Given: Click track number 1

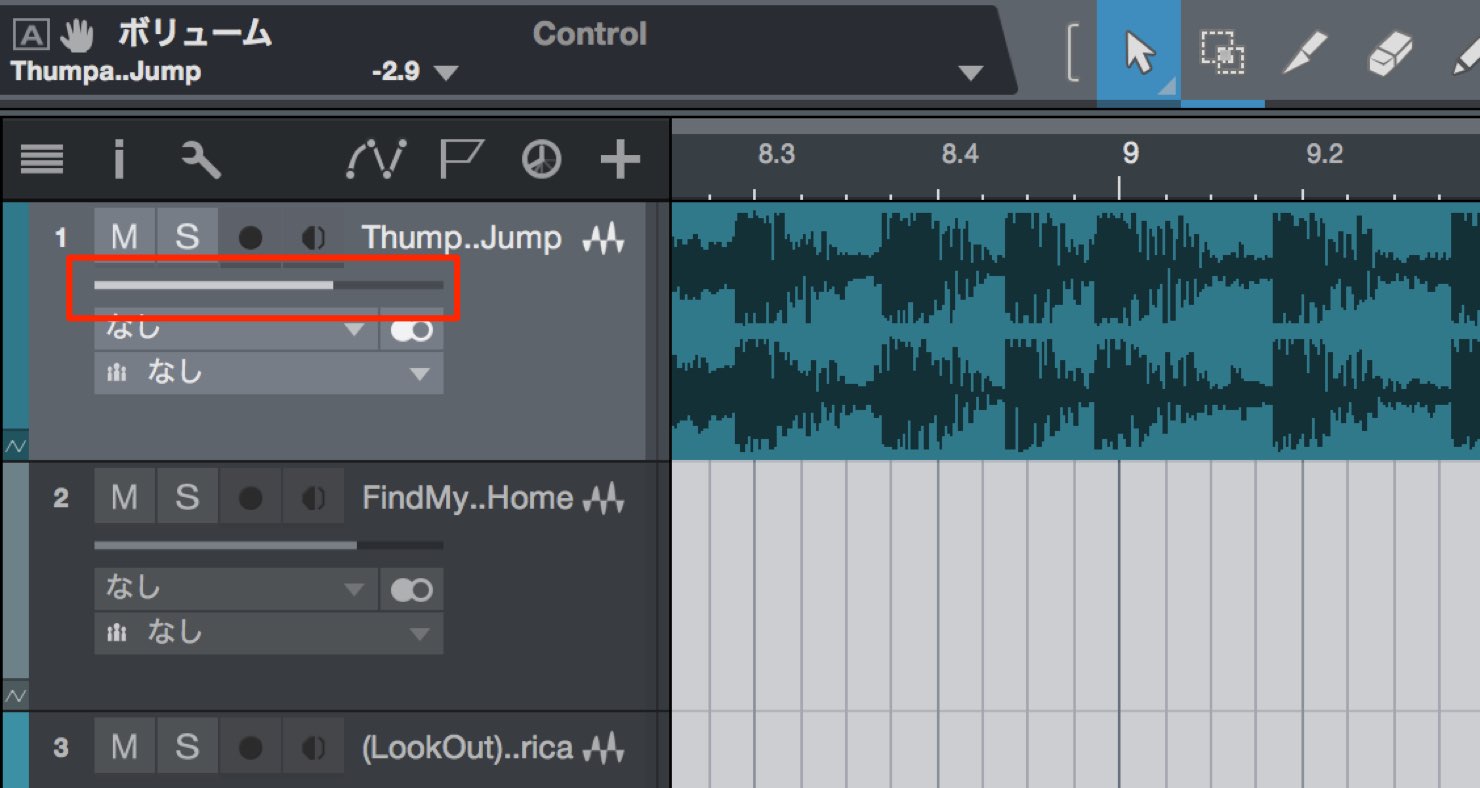Looking at the screenshot, I should 61,238.
